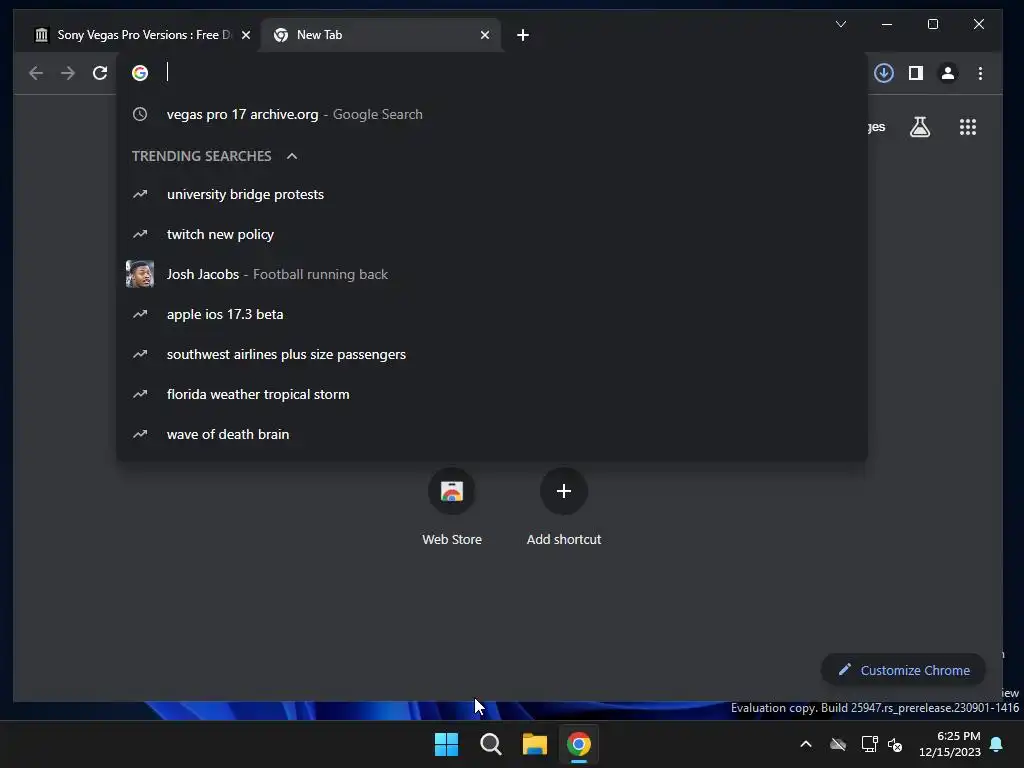Screen dimensions: 1024x768
Task: Click the Add shortcut plus icon
Action: [564, 491]
